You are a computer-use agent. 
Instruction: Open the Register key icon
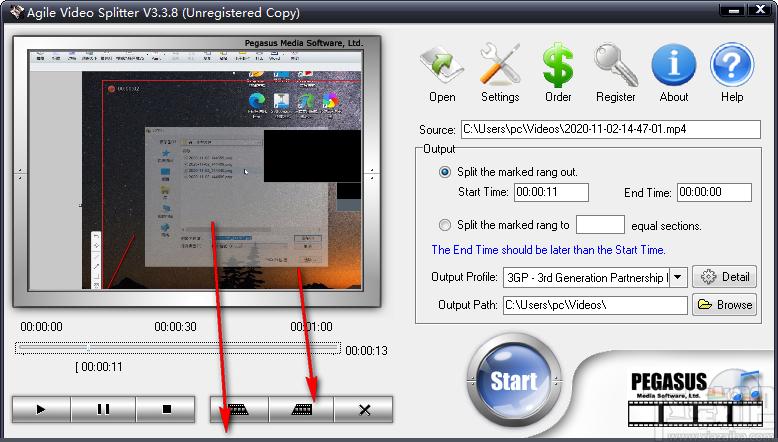pyautogui.click(x=615, y=73)
